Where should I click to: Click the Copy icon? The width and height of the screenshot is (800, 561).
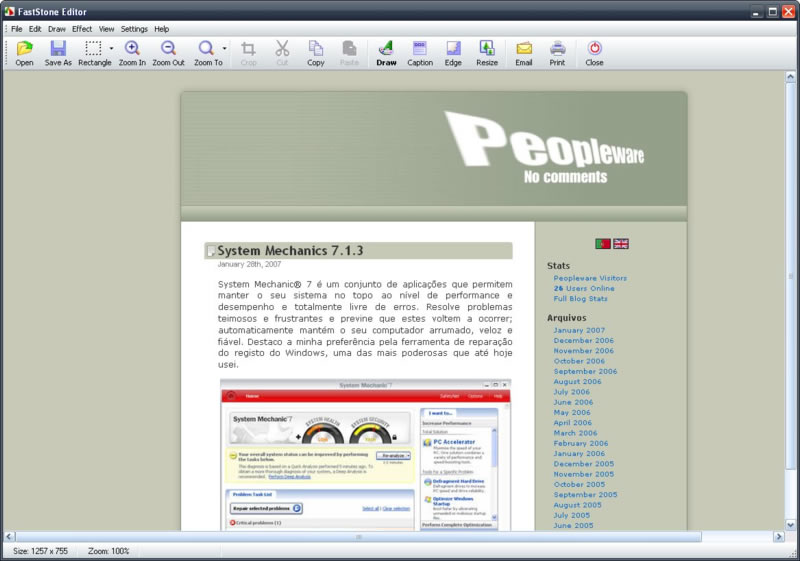point(316,53)
